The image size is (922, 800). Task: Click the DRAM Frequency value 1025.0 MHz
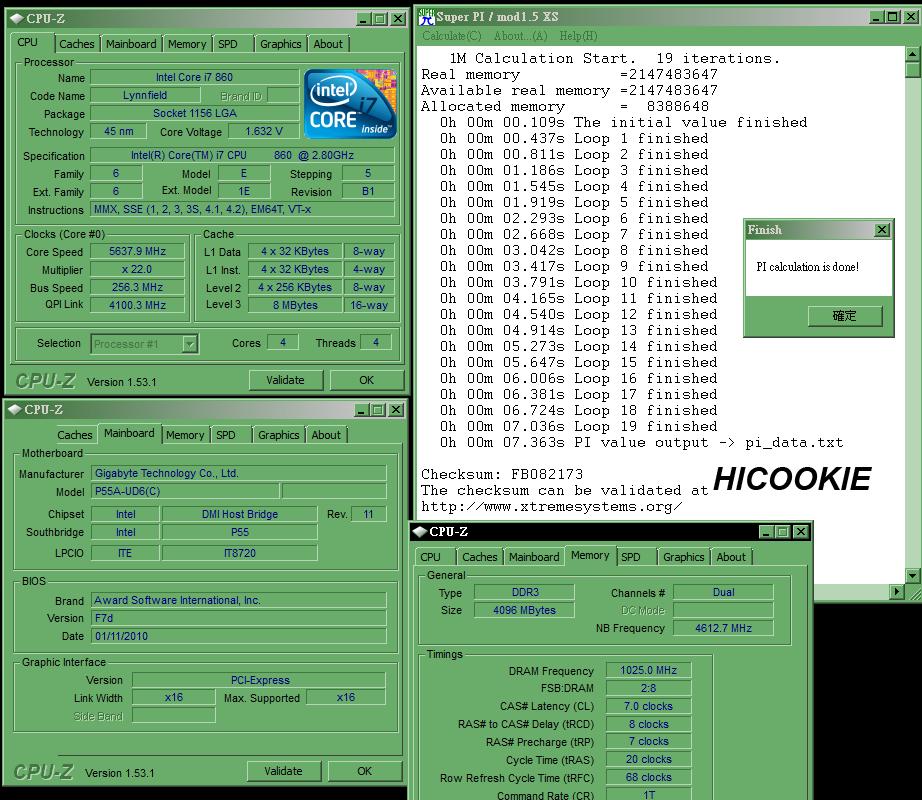tap(648, 671)
